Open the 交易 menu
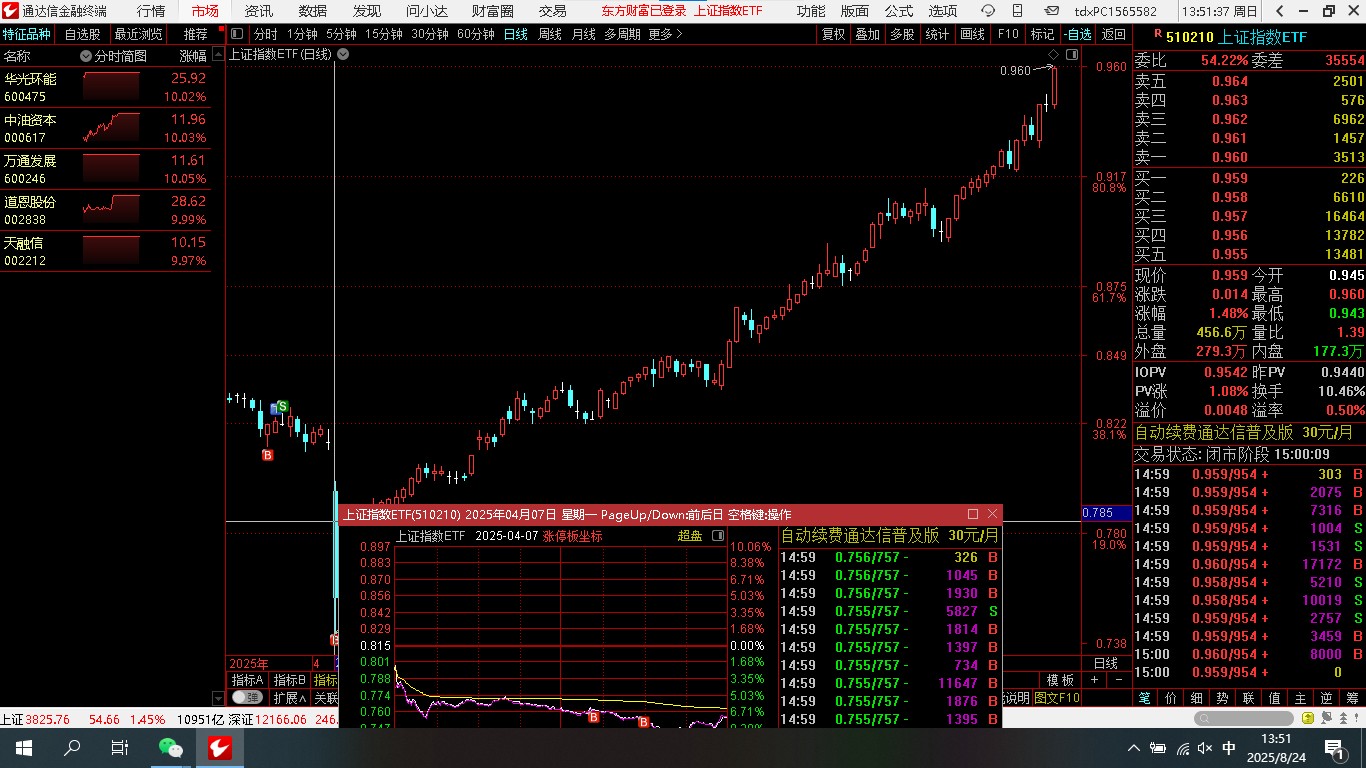The height and width of the screenshot is (768, 1366). (x=552, y=11)
